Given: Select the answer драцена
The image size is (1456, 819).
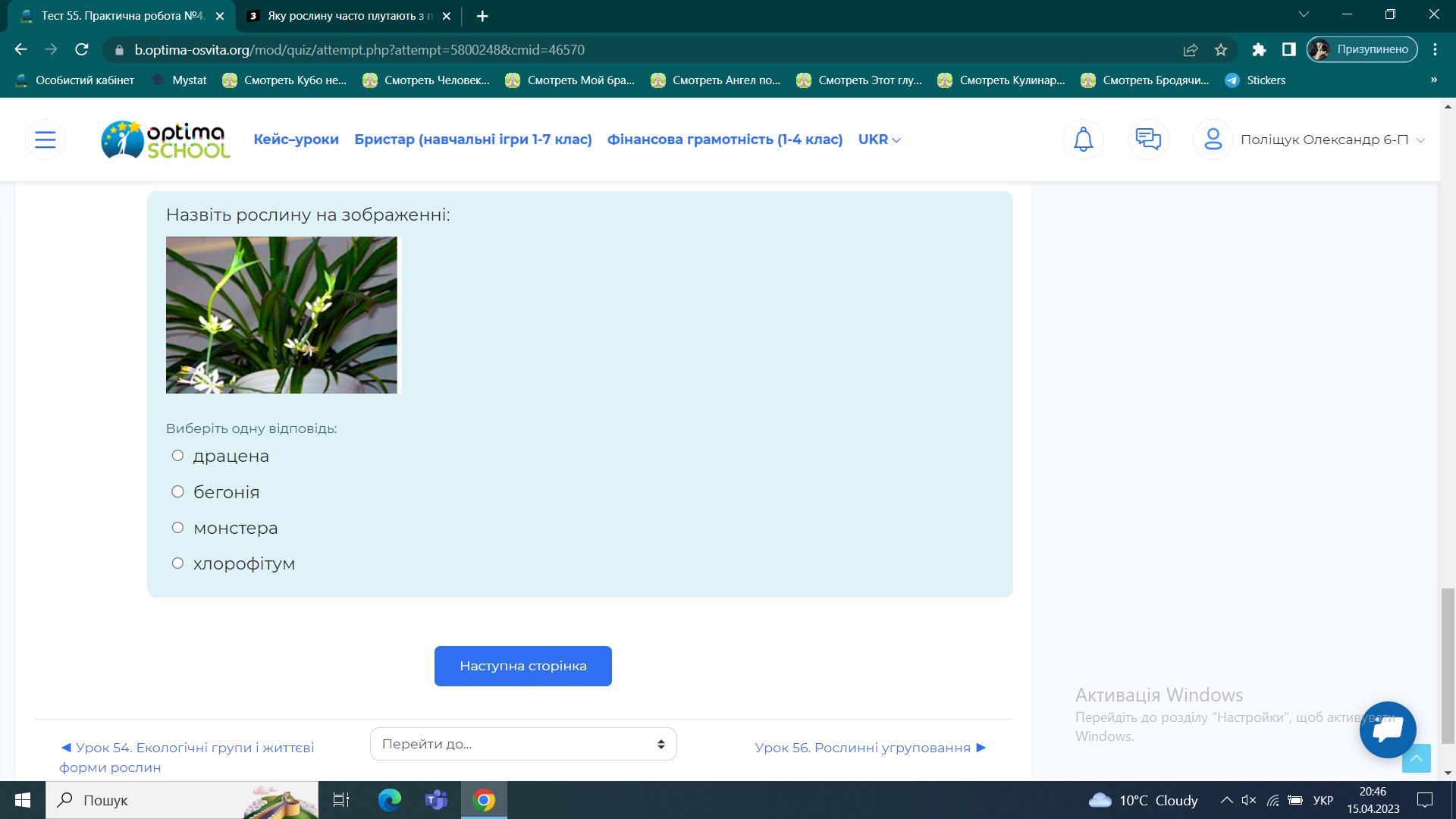Looking at the screenshot, I should [x=177, y=456].
